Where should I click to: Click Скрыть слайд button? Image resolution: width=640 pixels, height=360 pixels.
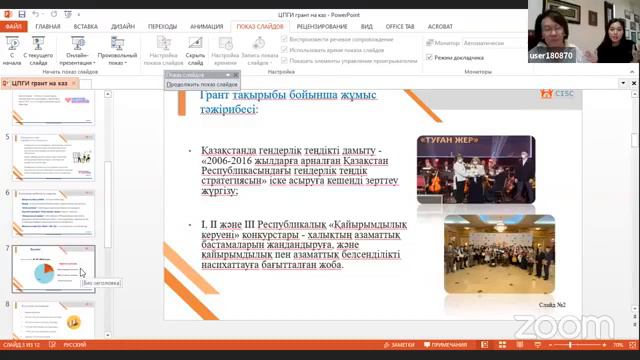coord(195,51)
